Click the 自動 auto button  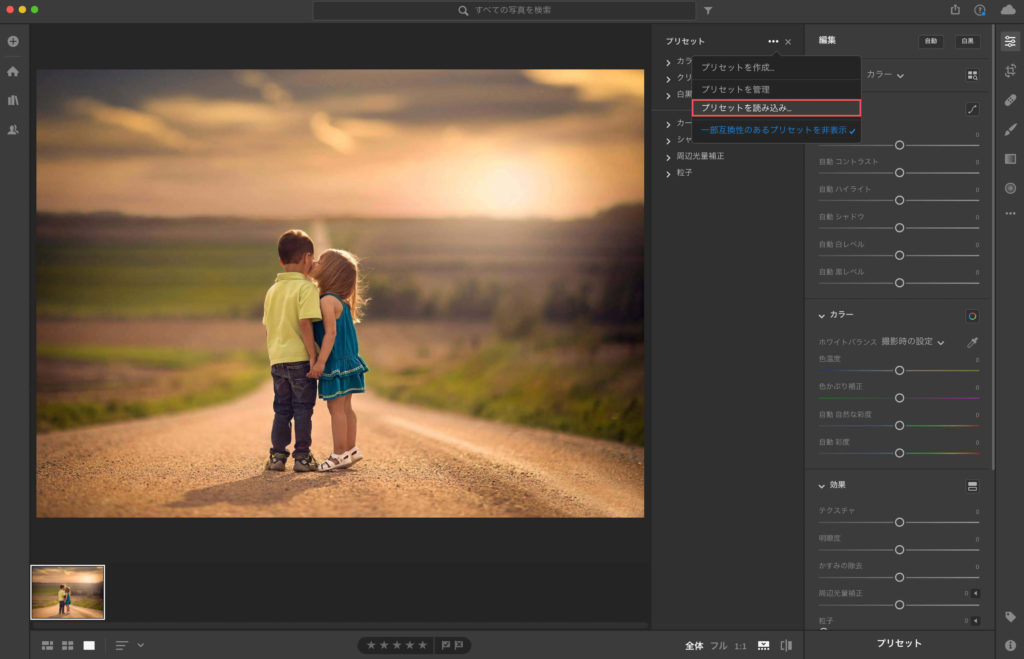[931, 41]
